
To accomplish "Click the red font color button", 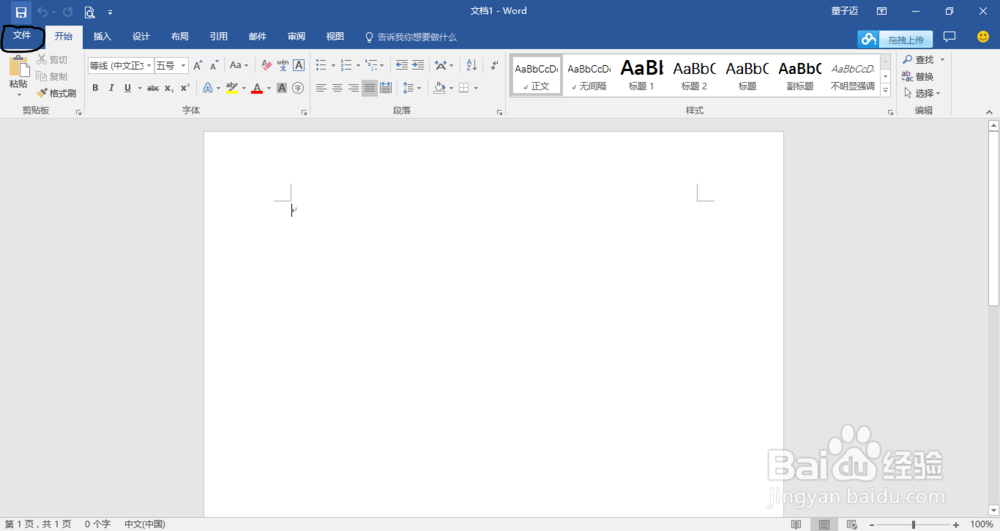I will [x=257, y=88].
